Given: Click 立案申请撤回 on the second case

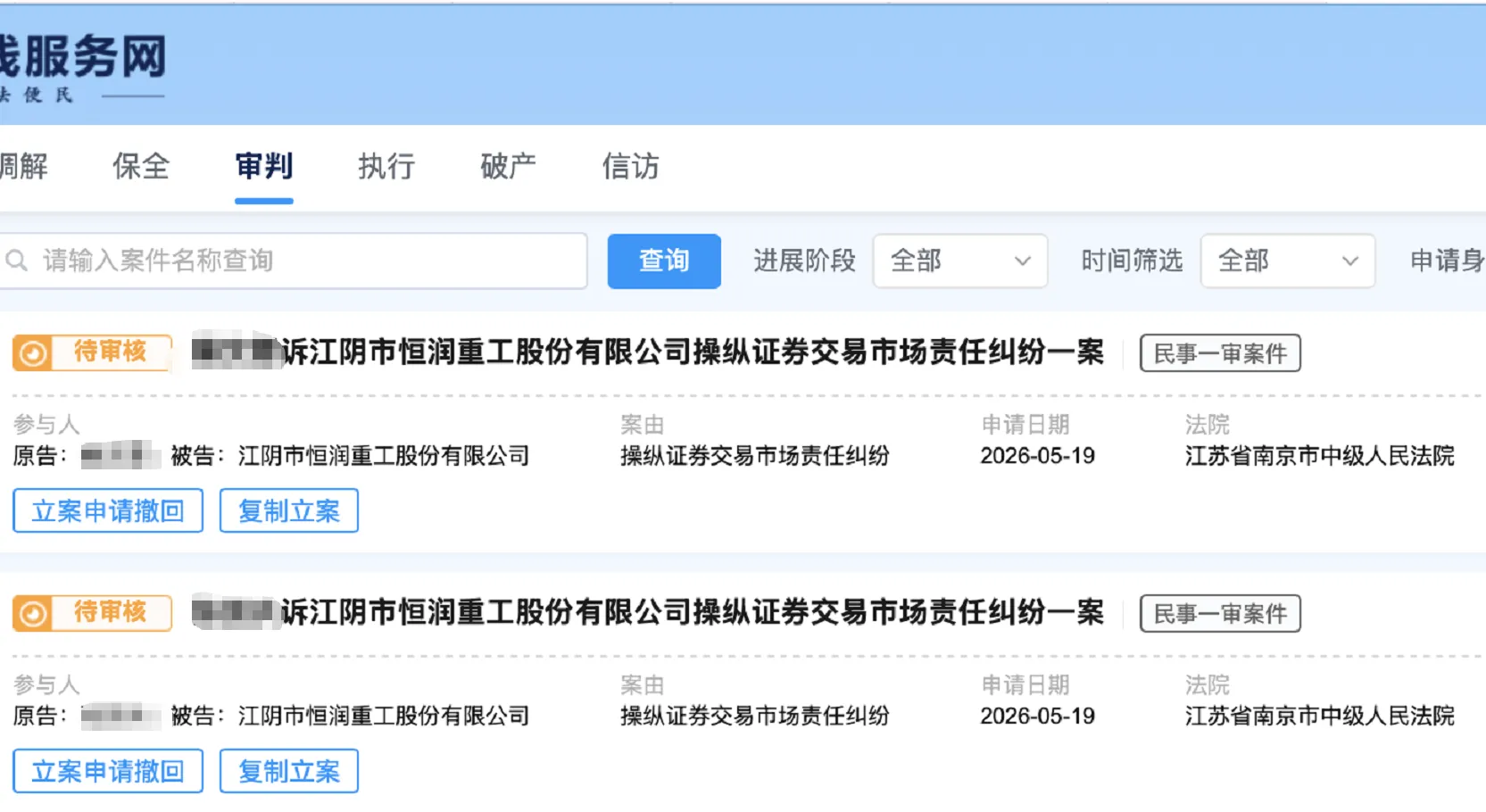Looking at the screenshot, I should (x=108, y=771).
